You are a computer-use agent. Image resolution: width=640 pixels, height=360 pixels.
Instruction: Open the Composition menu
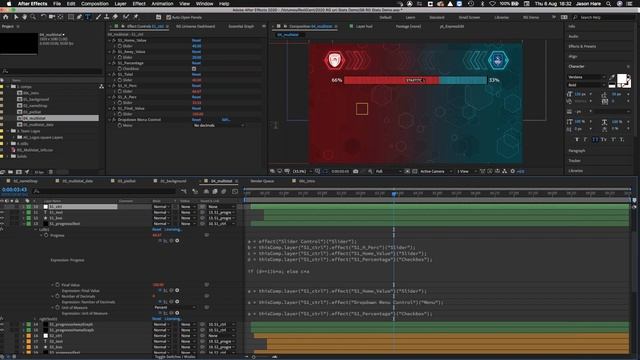pos(95,4)
